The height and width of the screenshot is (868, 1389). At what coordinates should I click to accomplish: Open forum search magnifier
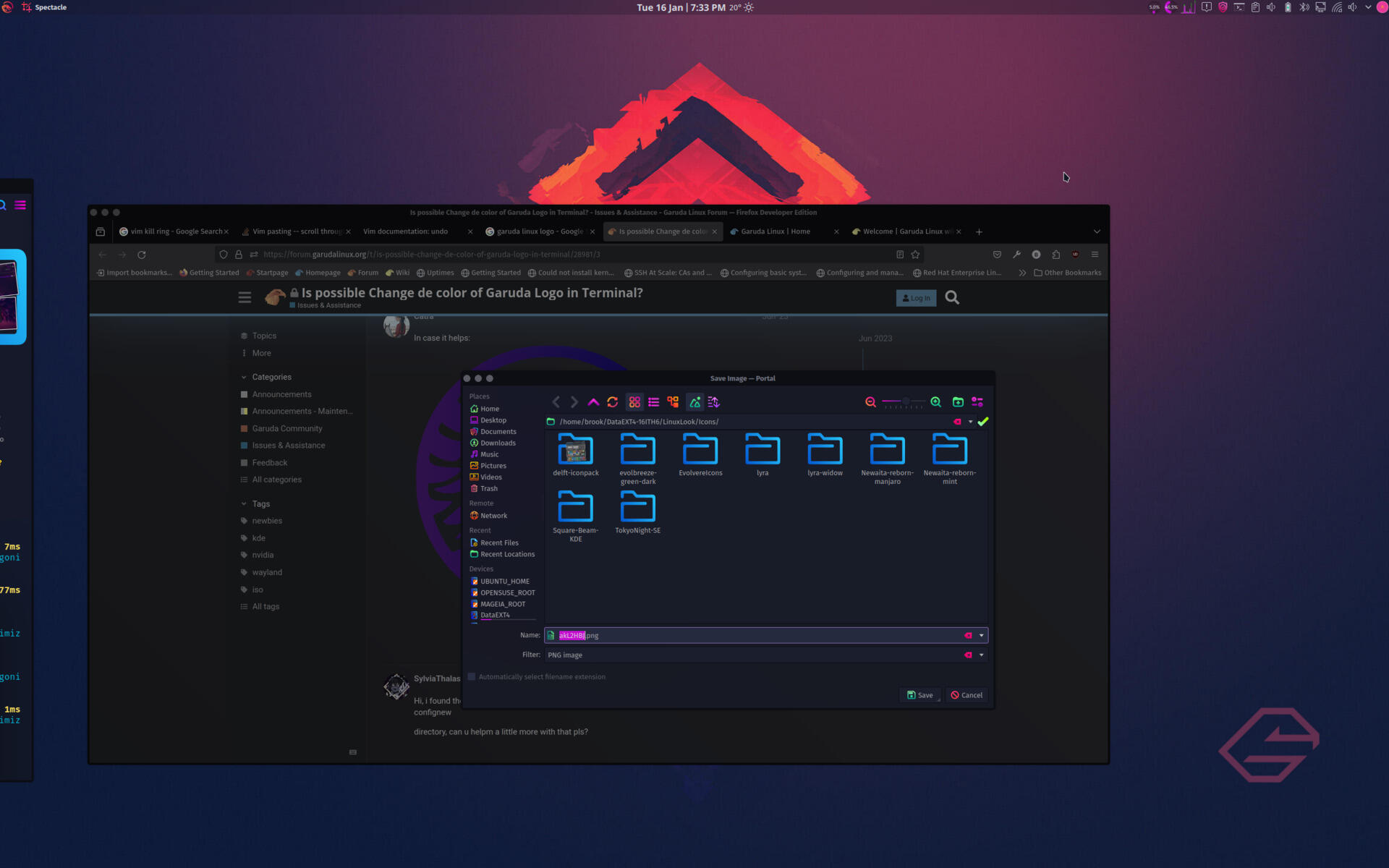click(x=952, y=297)
